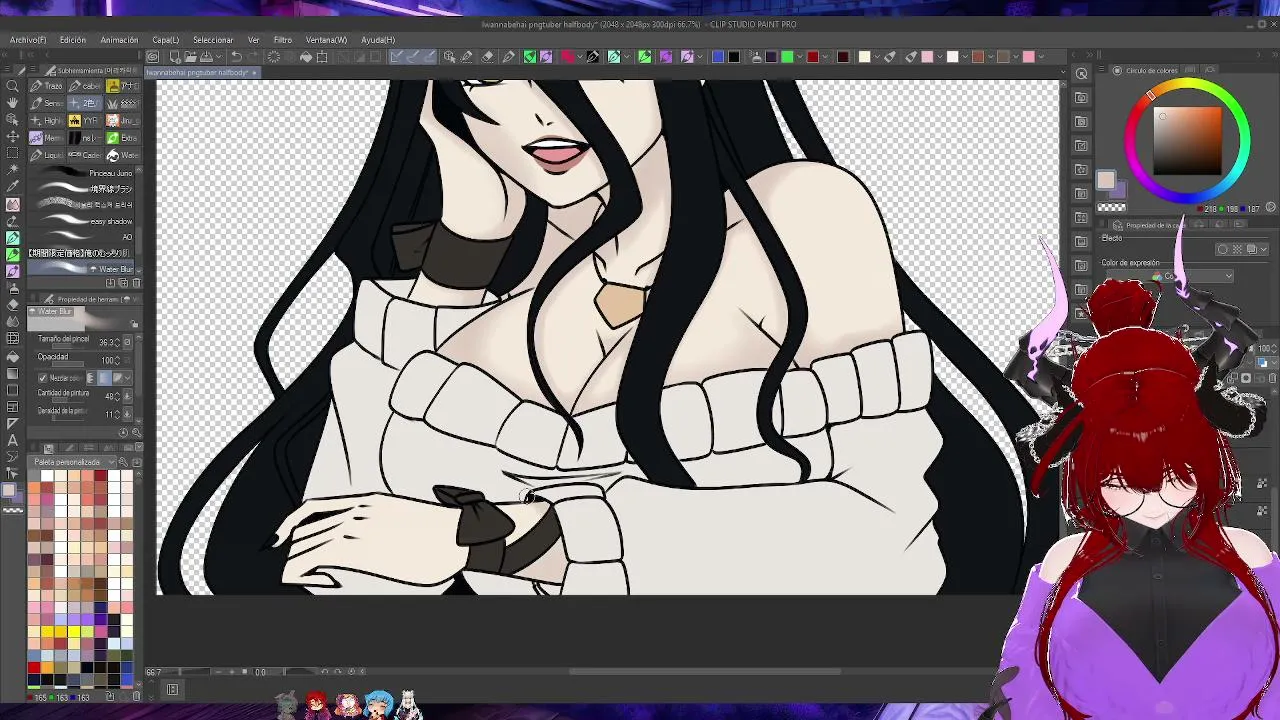
Task: Select the Figure shape tool
Action: (13, 390)
